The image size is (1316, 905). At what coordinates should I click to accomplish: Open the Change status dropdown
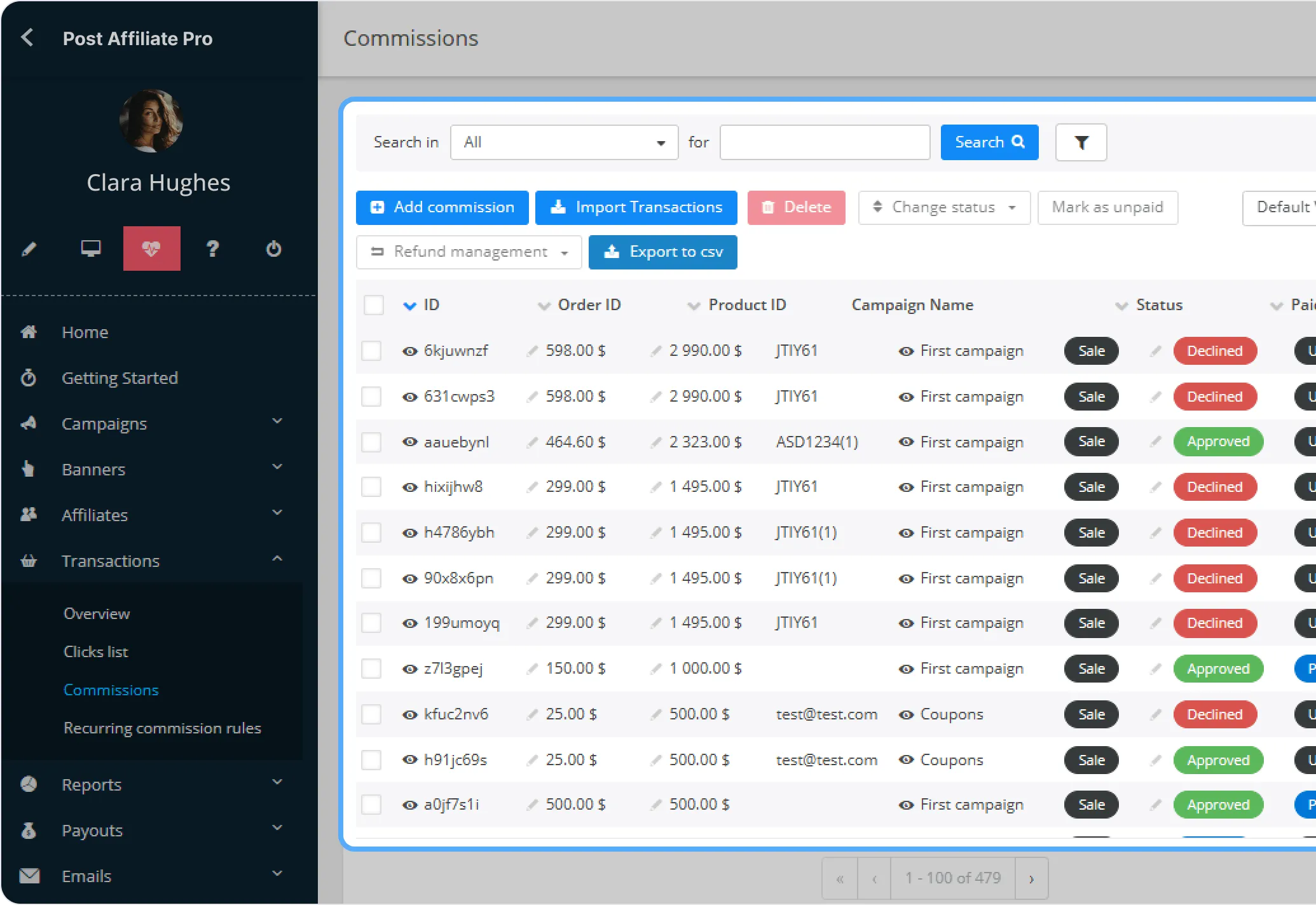coord(944,207)
